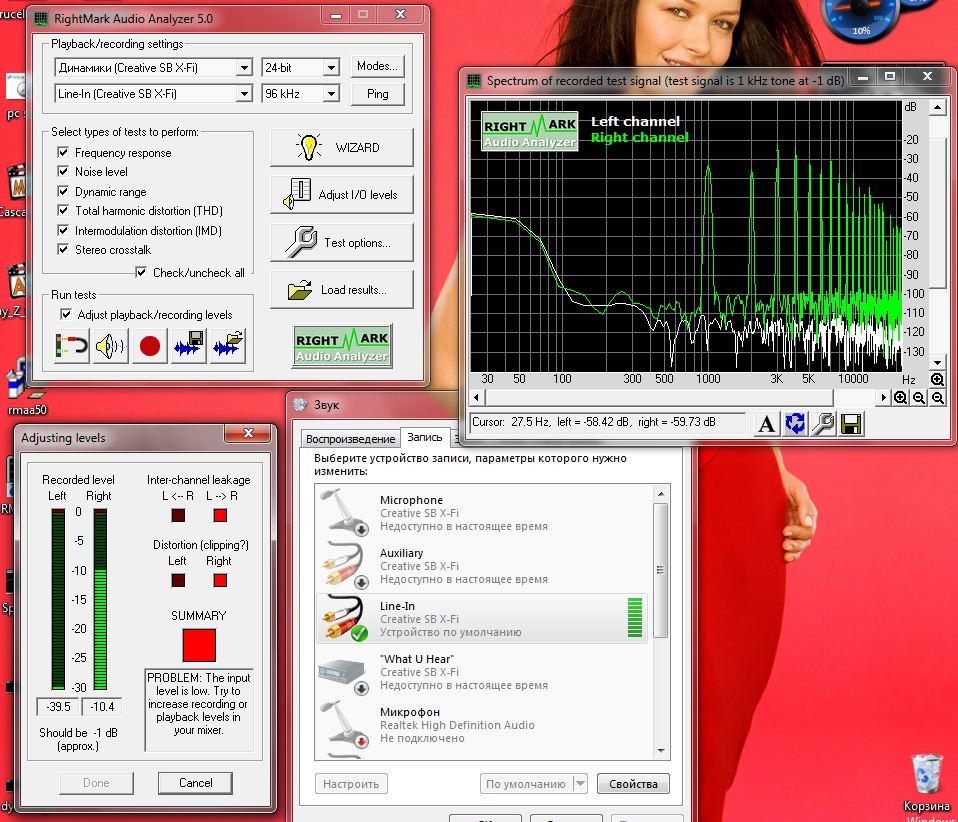The image size is (958, 822).
Task: Click the Load results button
Action: click(x=342, y=290)
